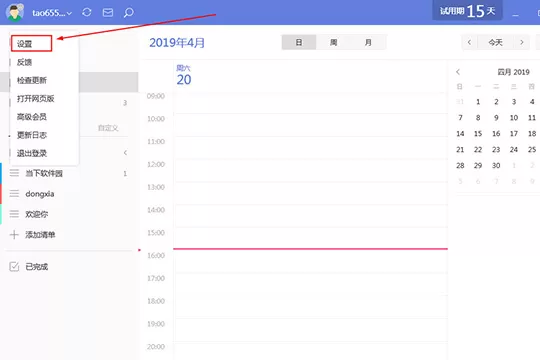Image resolution: width=540 pixels, height=360 pixels.
Task: Click the dongxia list handle icon
Action: [14, 194]
